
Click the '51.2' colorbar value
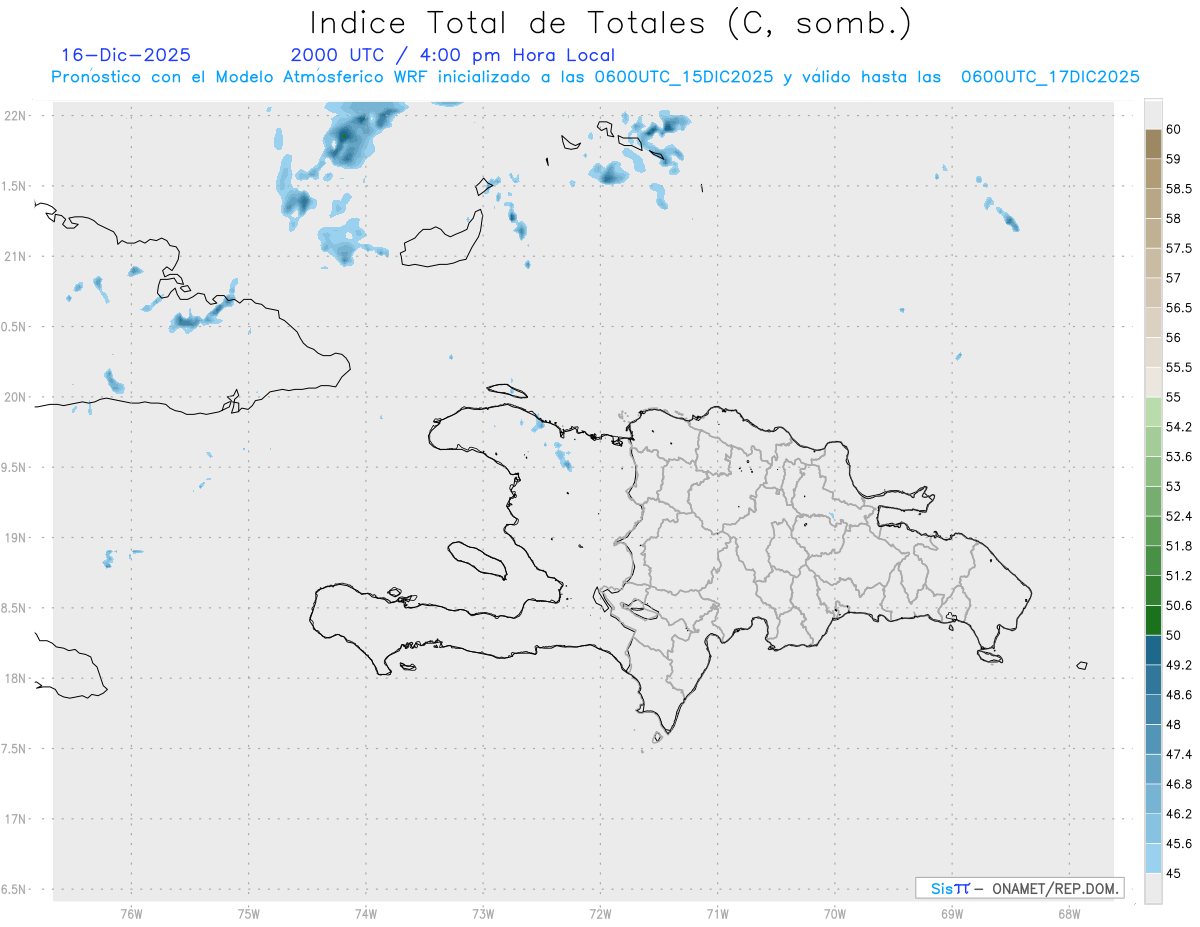pos(1179,576)
